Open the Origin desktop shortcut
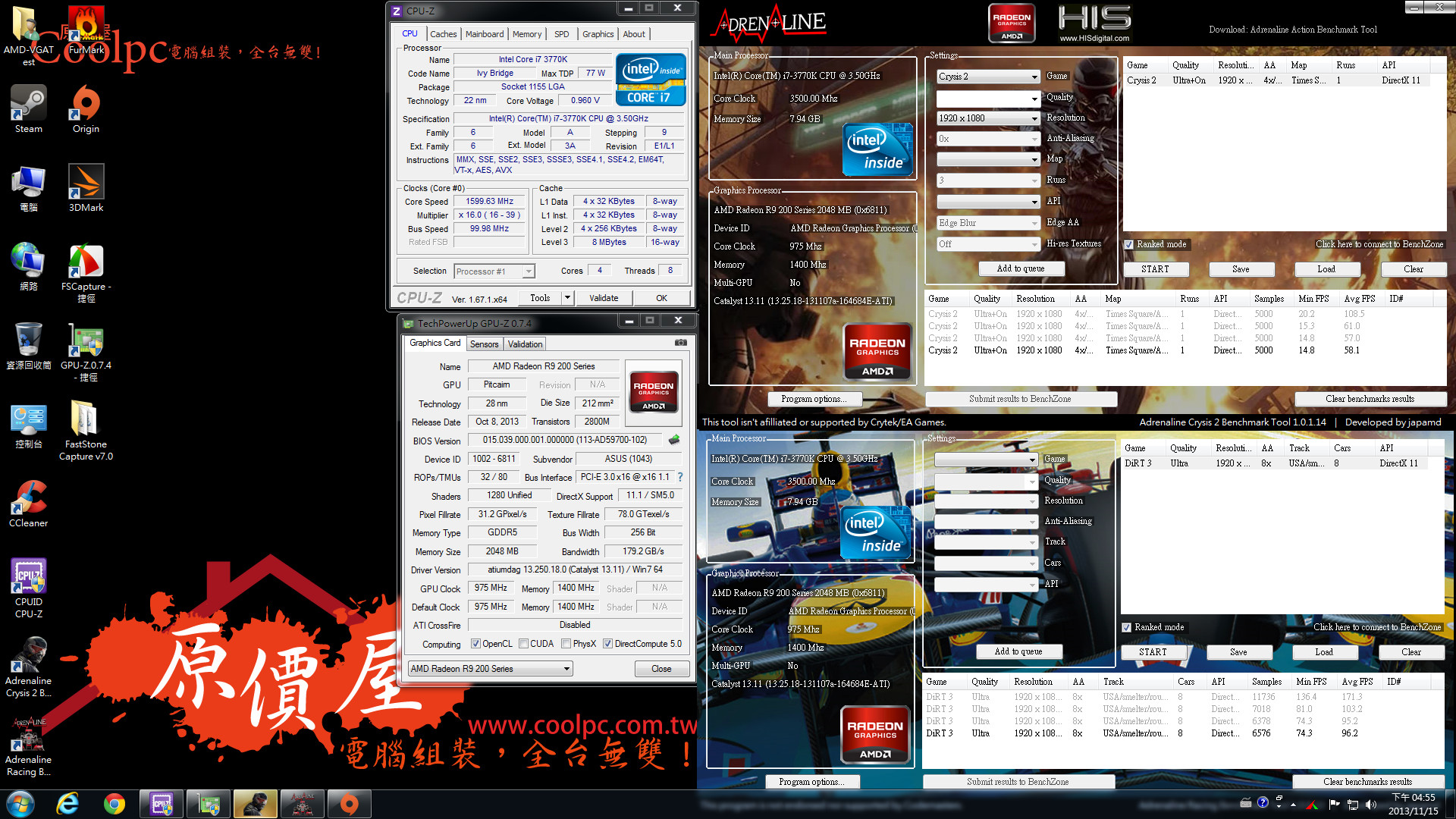Image resolution: width=1456 pixels, height=819 pixels. [86, 110]
